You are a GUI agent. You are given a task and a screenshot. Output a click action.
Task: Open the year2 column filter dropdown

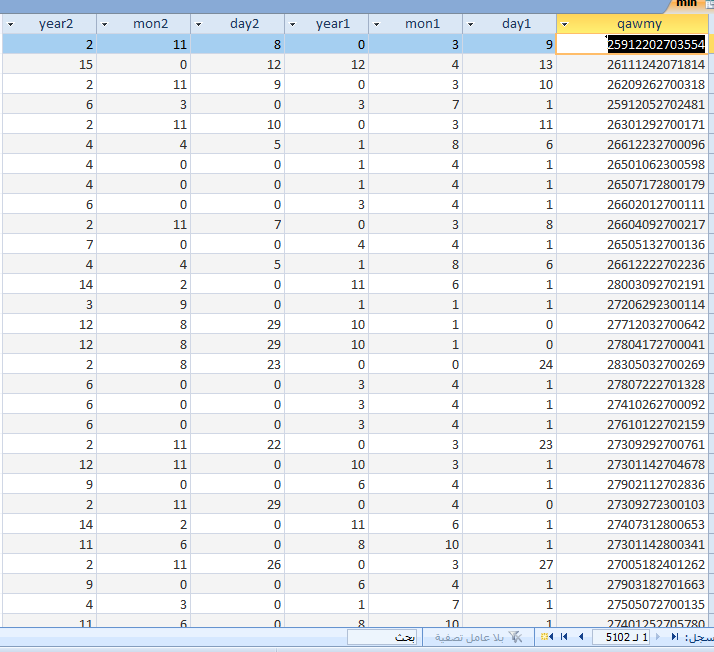10,24
